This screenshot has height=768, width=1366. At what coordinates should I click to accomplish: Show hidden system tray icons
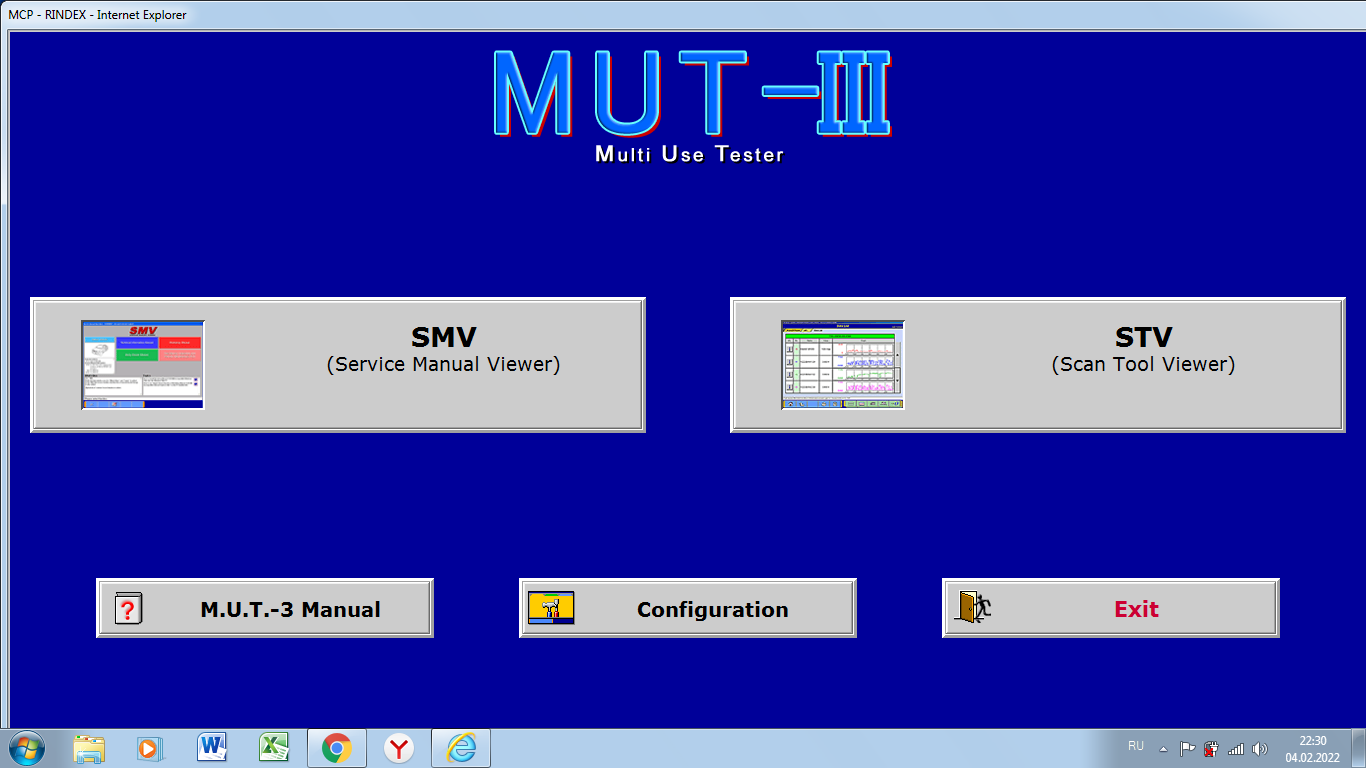tap(1163, 748)
